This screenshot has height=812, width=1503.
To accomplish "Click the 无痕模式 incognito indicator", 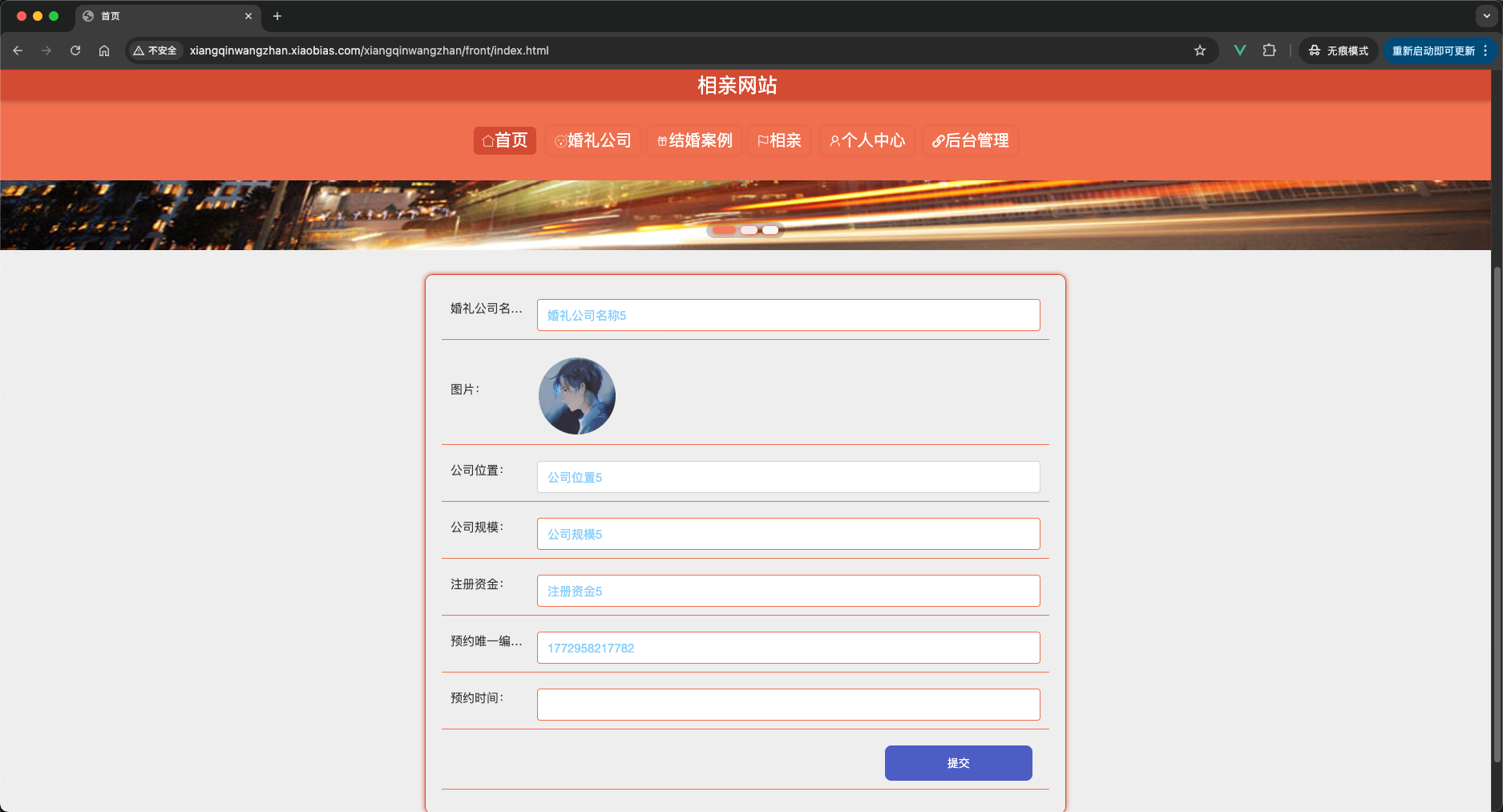I will coord(1339,50).
